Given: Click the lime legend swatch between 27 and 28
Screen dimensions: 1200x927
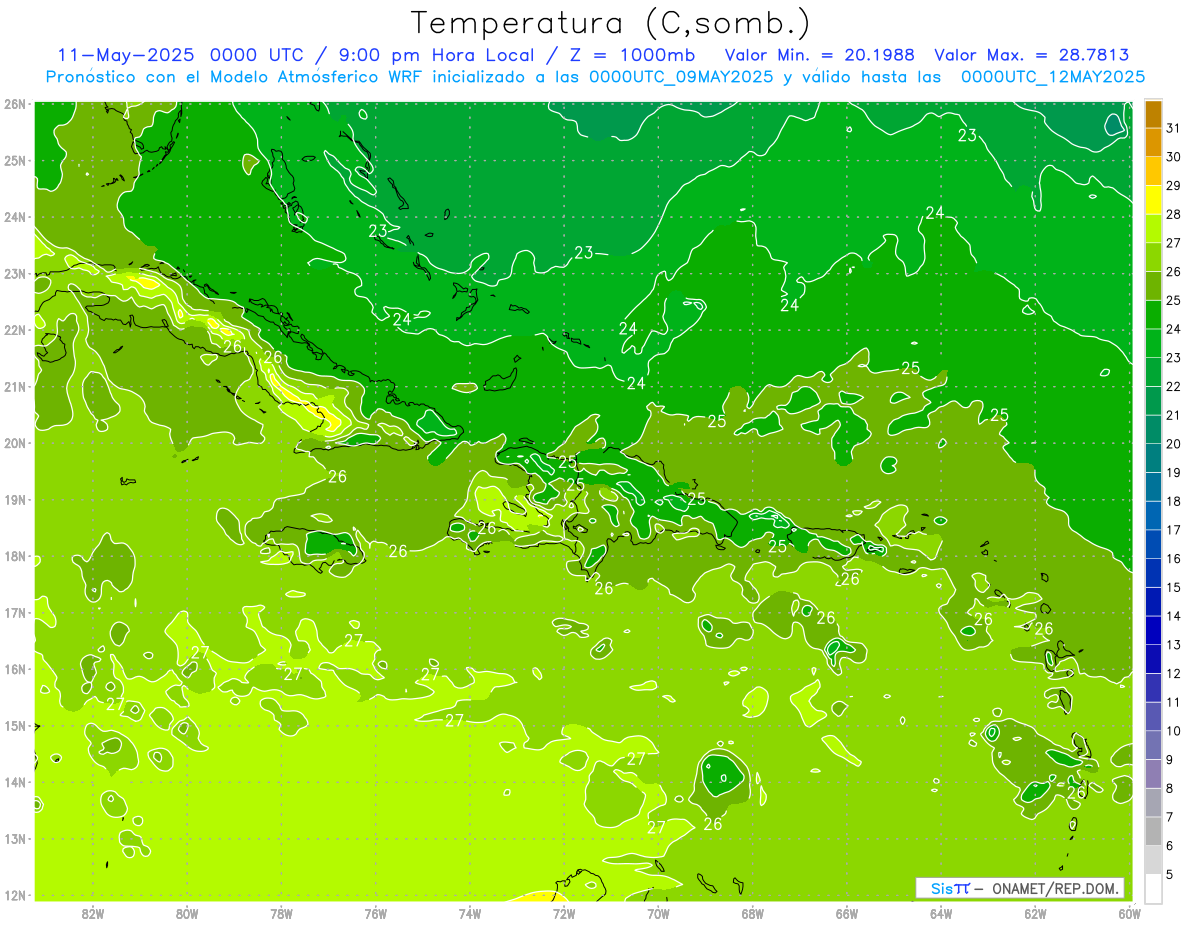Looking at the screenshot, I should tap(1153, 228).
